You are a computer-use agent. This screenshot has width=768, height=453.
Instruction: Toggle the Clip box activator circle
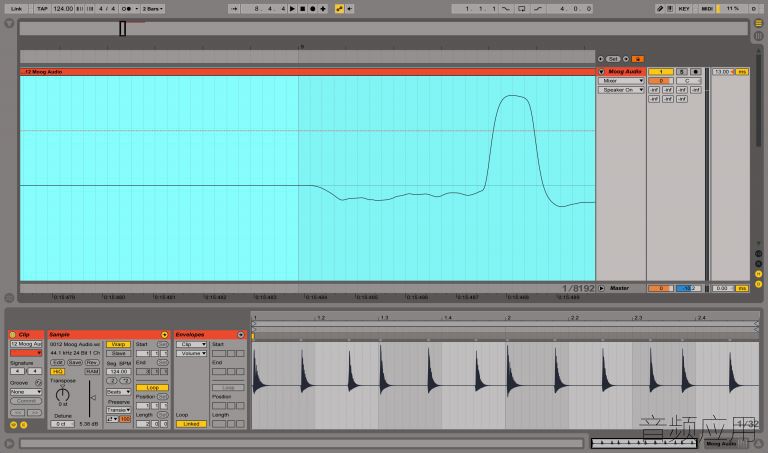pyautogui.click(x=13, y=335)
